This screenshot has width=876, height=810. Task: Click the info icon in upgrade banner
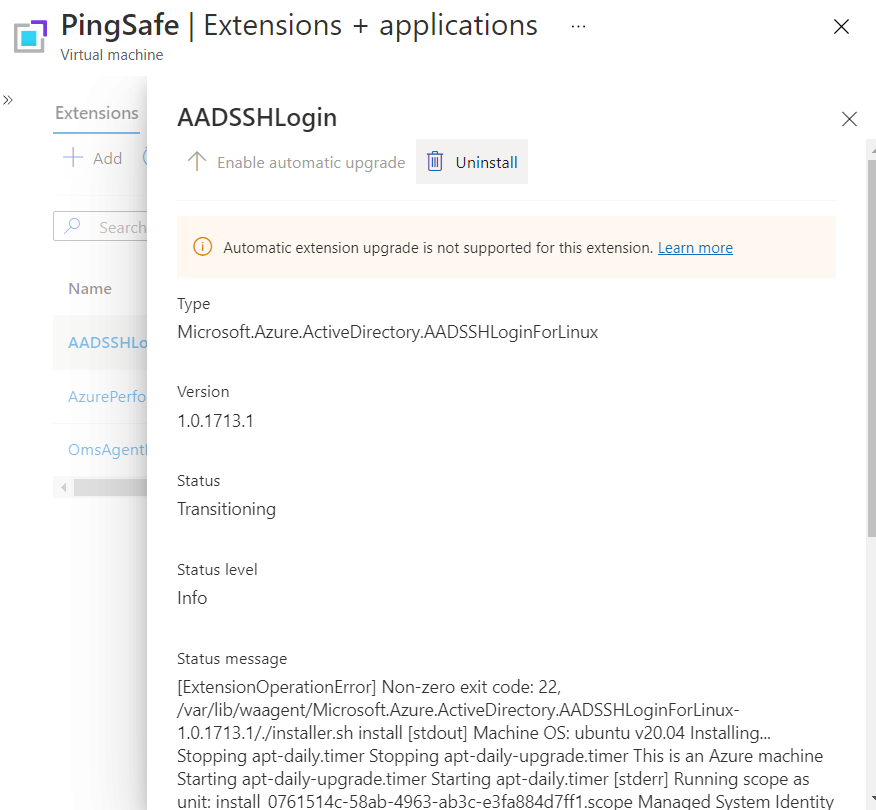pos(202,247)
